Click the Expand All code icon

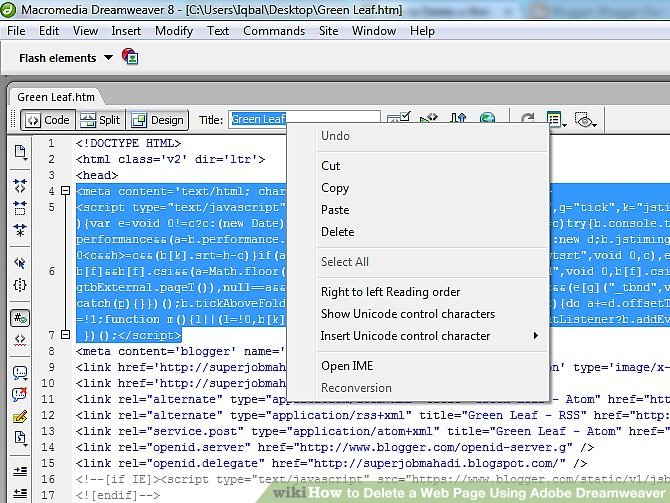point(20,229)
